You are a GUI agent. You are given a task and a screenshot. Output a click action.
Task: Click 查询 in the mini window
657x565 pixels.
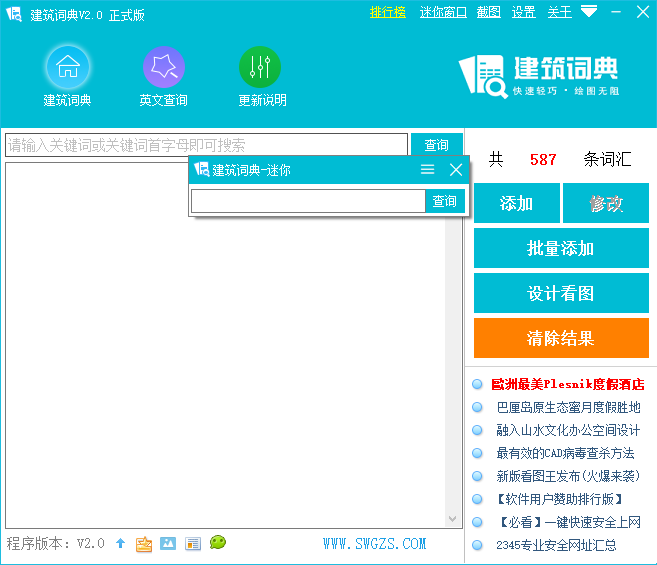pyautogui.click(x=445, y=201)
